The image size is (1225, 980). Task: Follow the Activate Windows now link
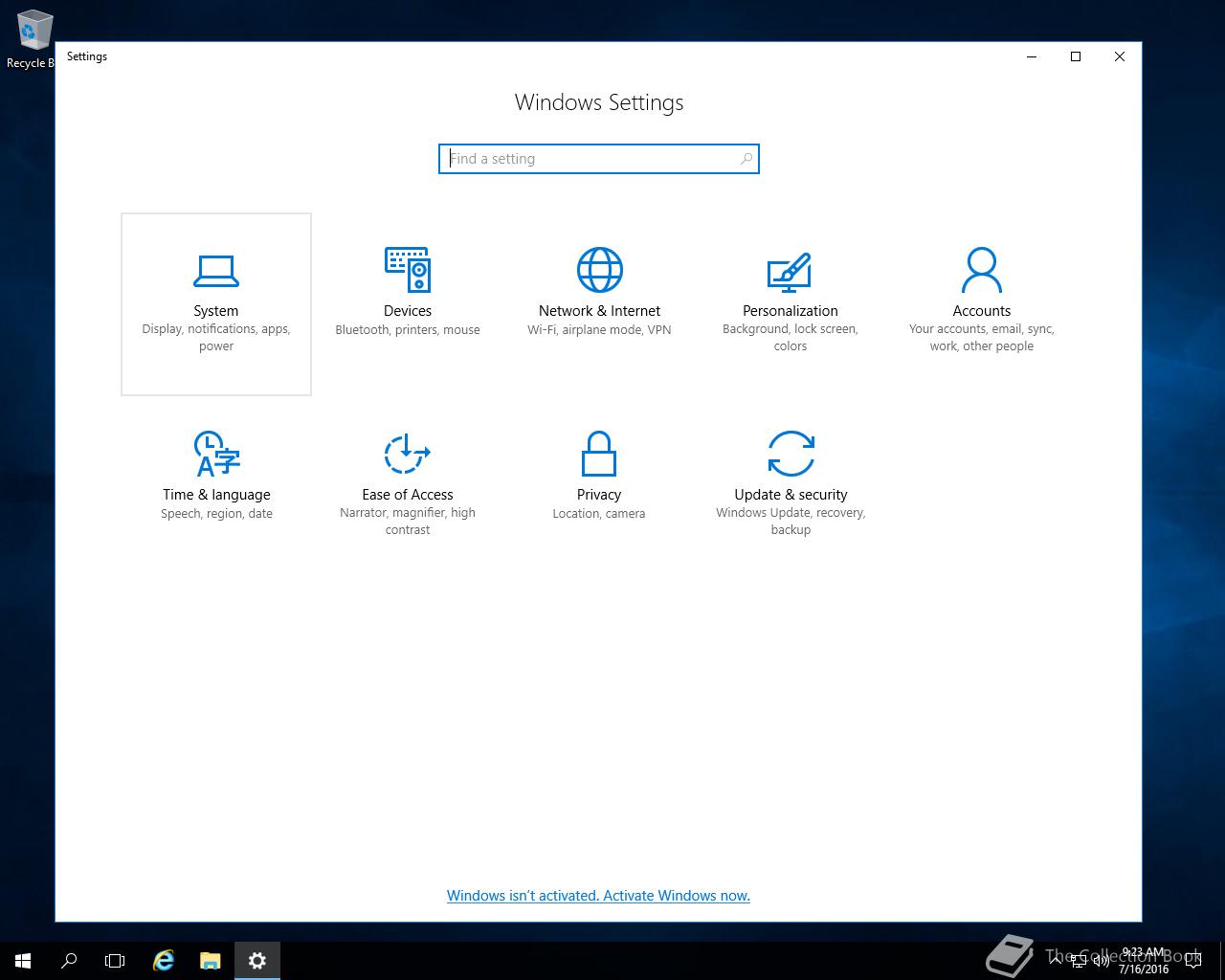click(x=598, y=896)
